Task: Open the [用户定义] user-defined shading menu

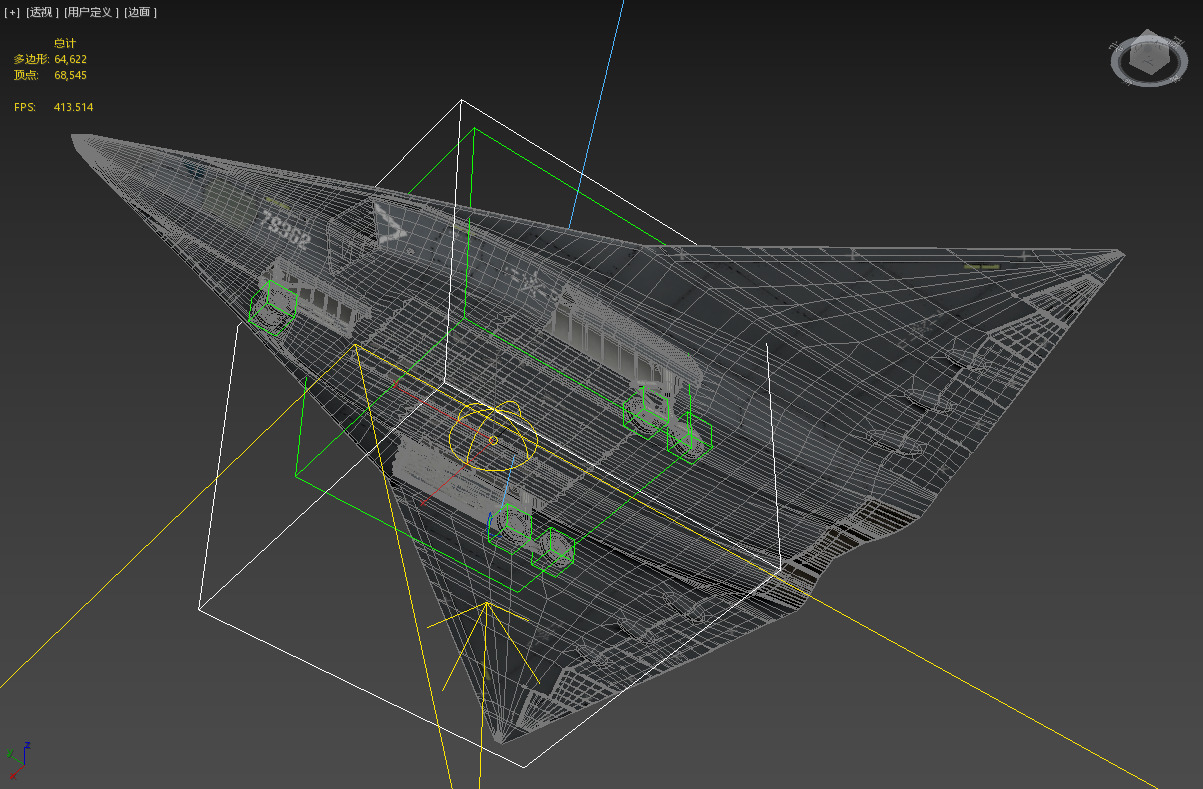Action: [x=91, y=12]
